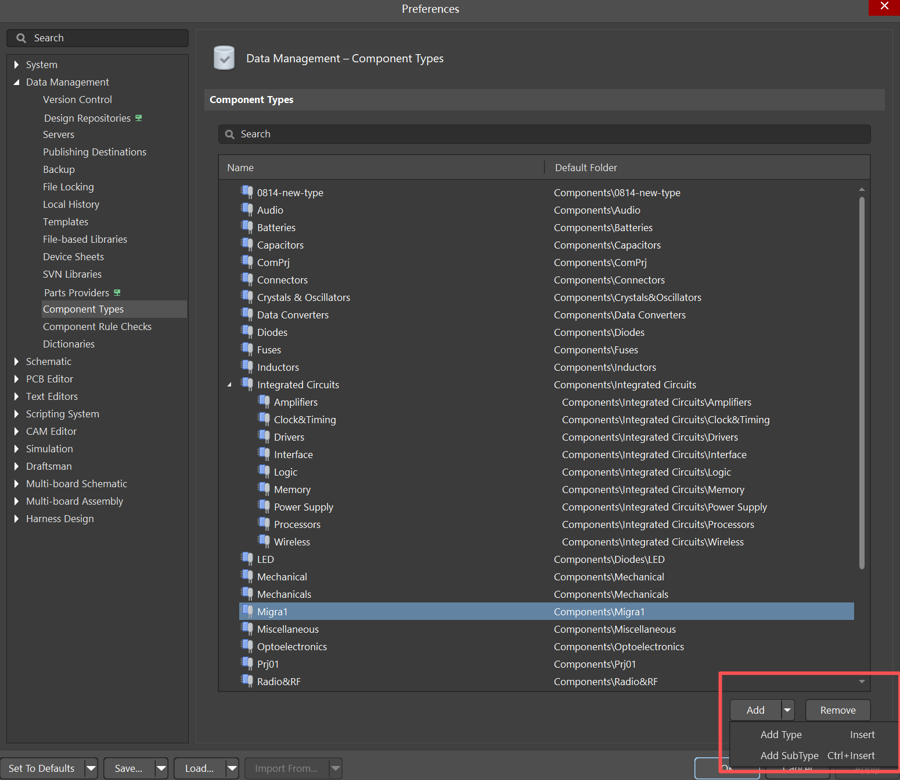Click the Batteries component type icon

(247, 227)
